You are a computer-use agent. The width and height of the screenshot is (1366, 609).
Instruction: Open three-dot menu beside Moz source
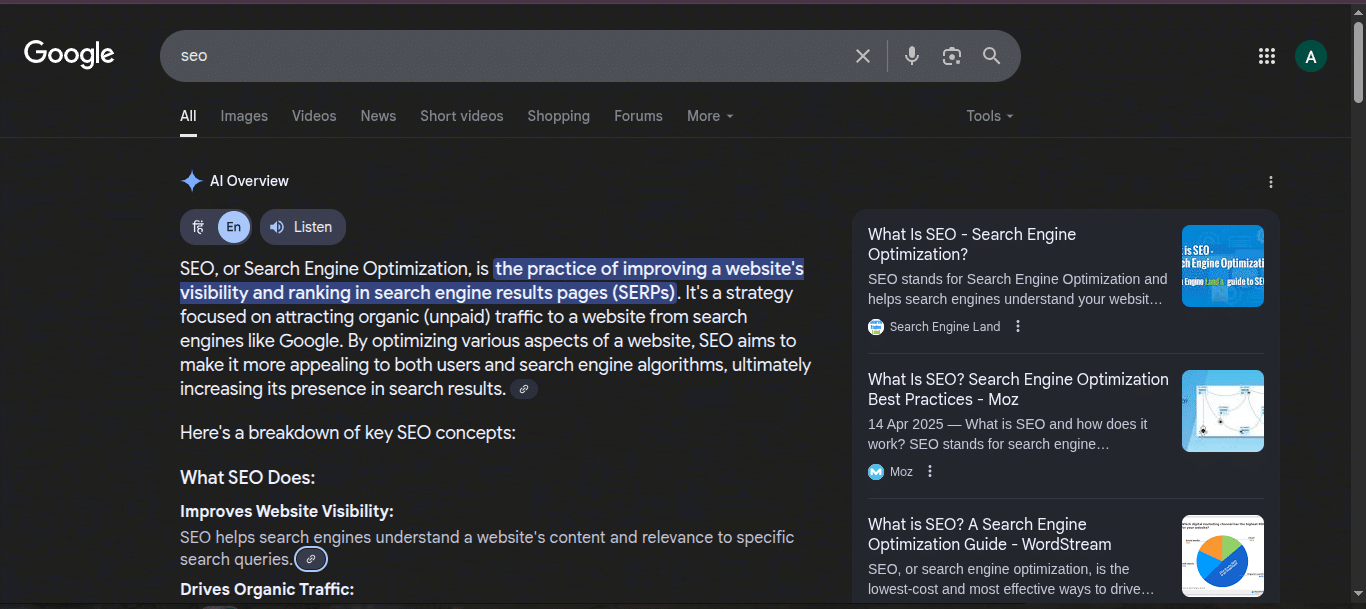tap(930, 471)
